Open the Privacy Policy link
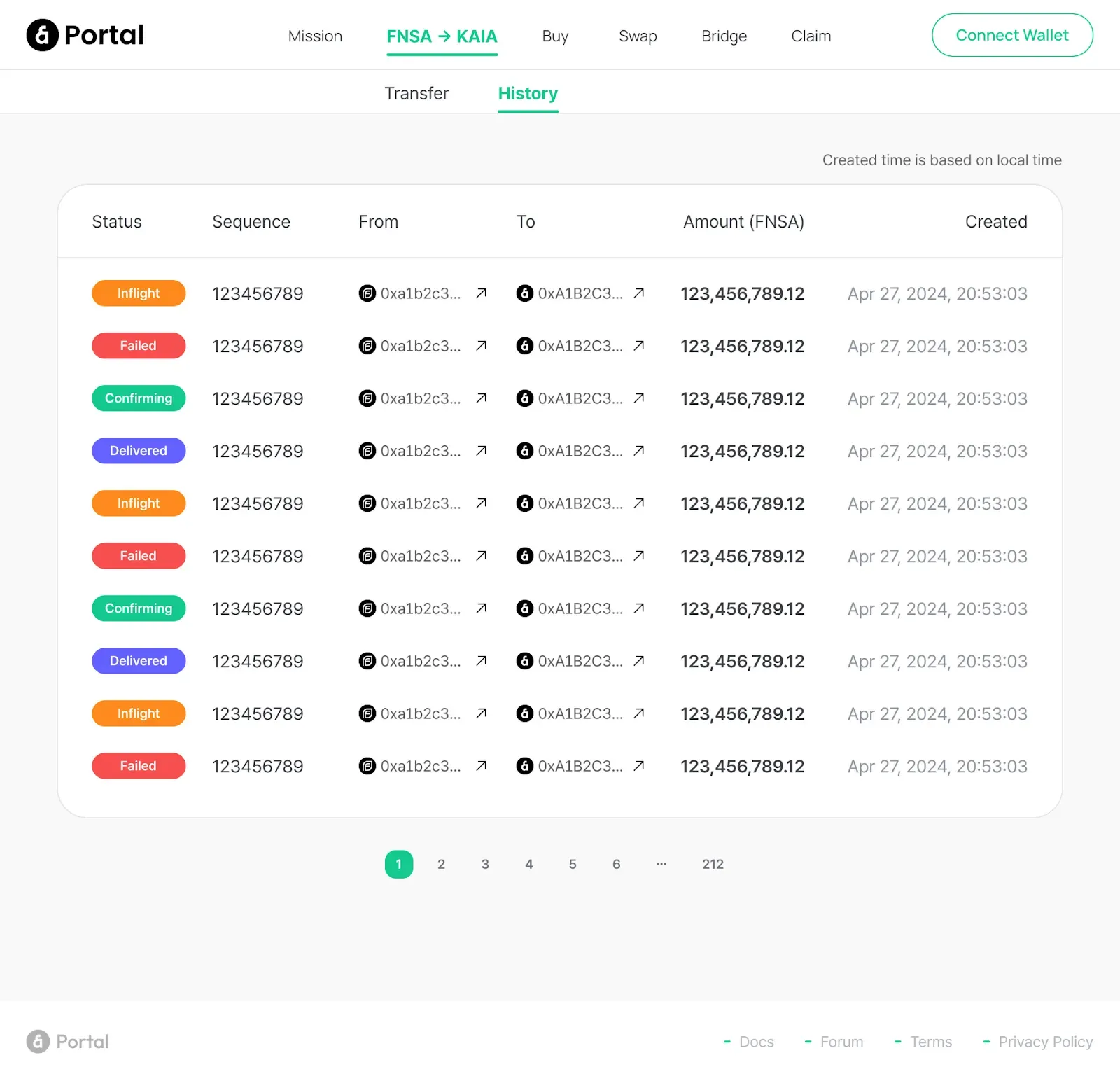 (x=1045, y=1042)
